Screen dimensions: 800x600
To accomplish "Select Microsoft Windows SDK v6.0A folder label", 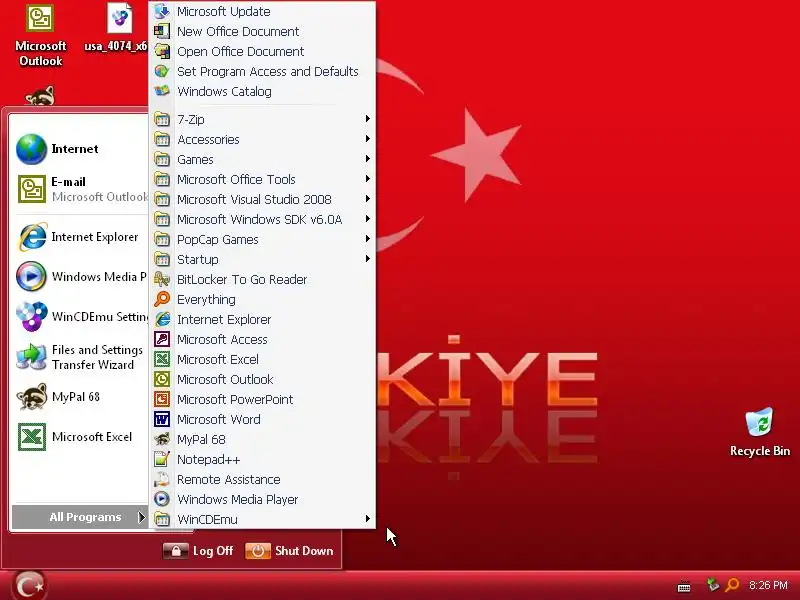I will pos(259,219).
